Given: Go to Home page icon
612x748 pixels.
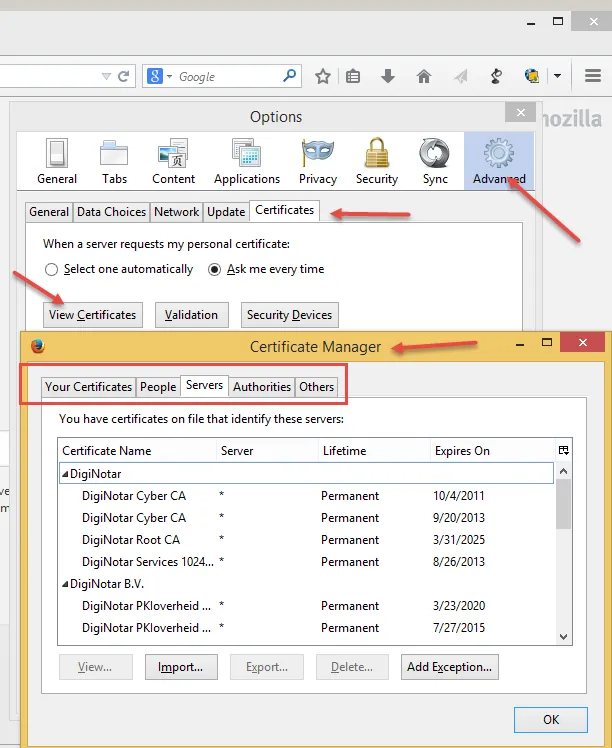Looking at the screenshot, I should 424,76.
